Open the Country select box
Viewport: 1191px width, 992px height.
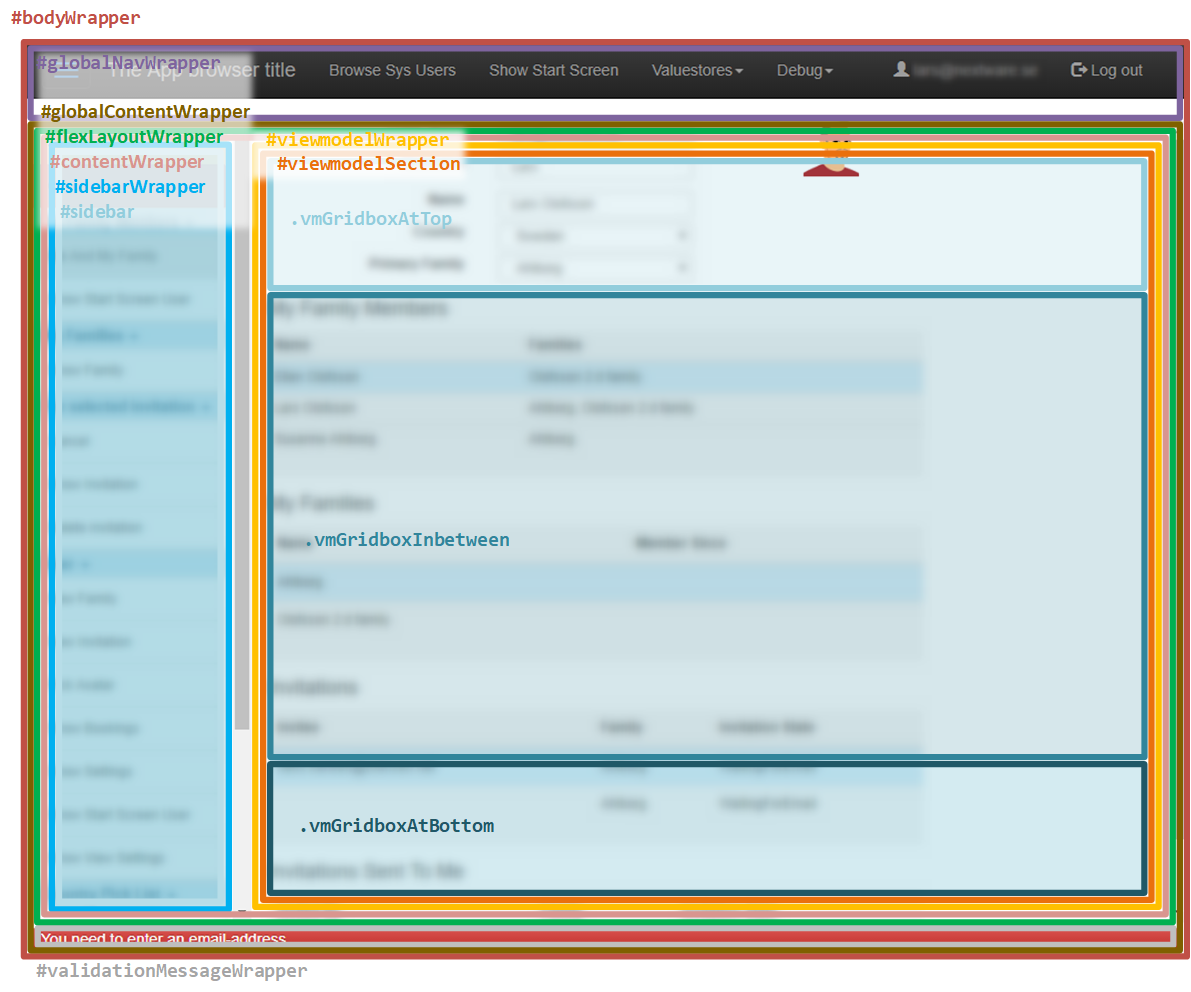599,236
